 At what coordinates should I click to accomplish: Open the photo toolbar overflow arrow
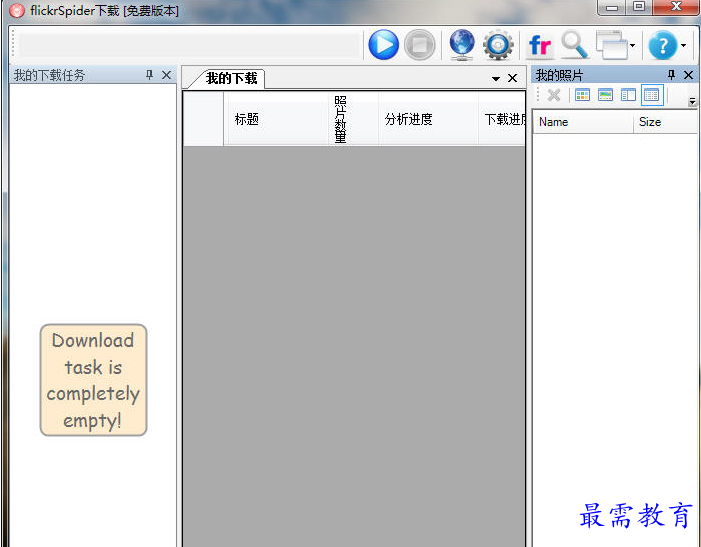692,101
